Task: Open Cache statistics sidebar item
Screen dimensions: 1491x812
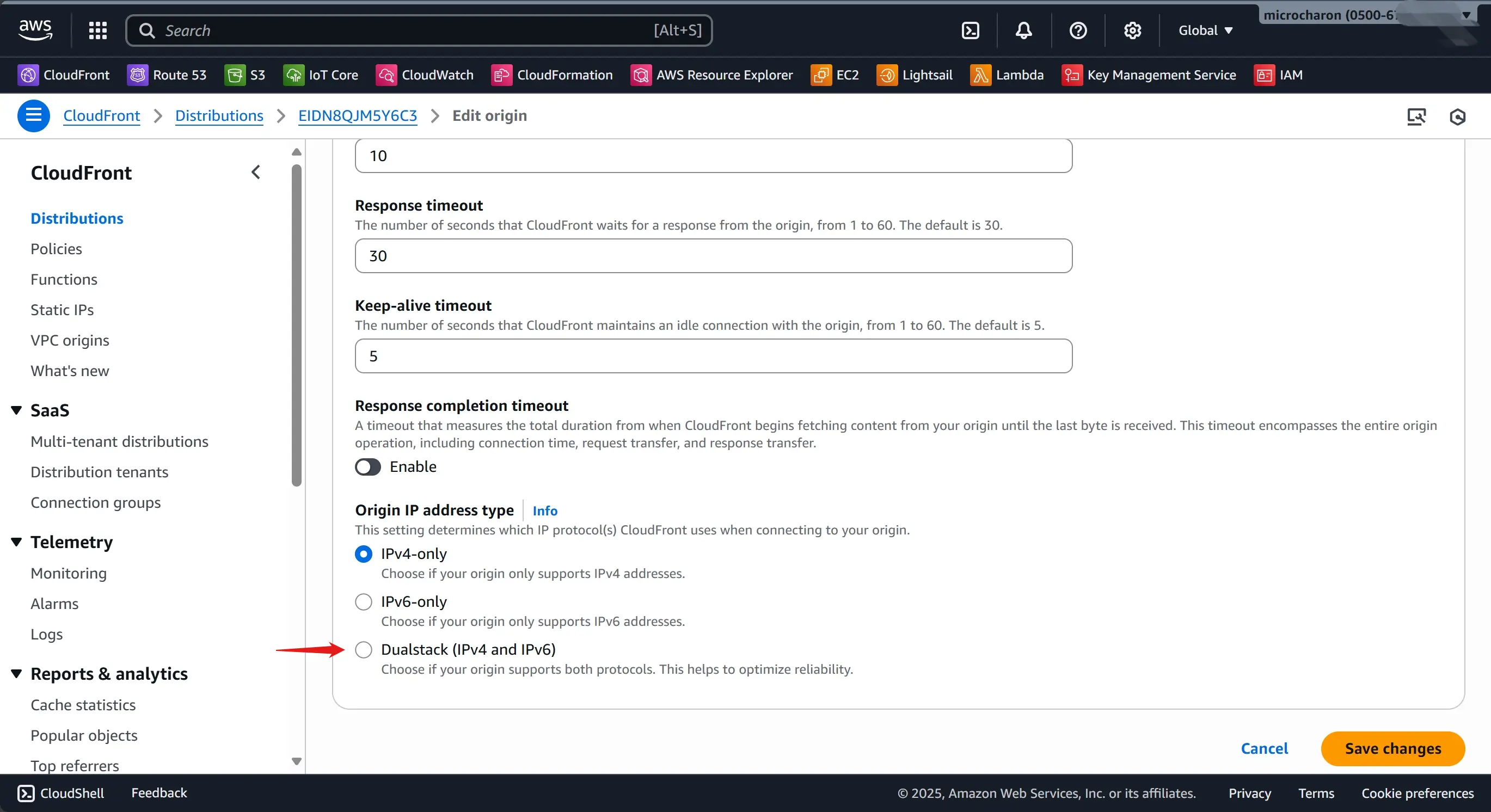Action: point(83,705)
